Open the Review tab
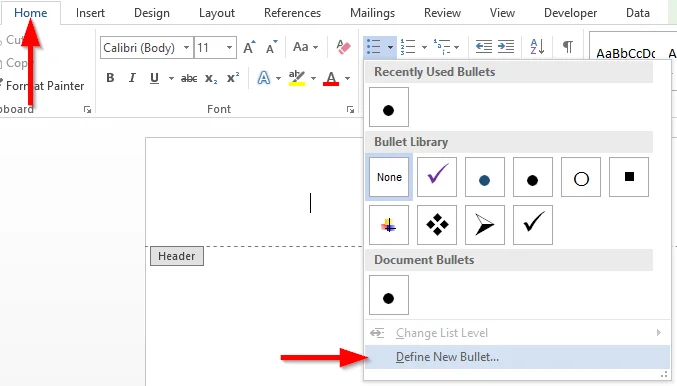Viewport: 677px width, 386px height. point(442,13)
